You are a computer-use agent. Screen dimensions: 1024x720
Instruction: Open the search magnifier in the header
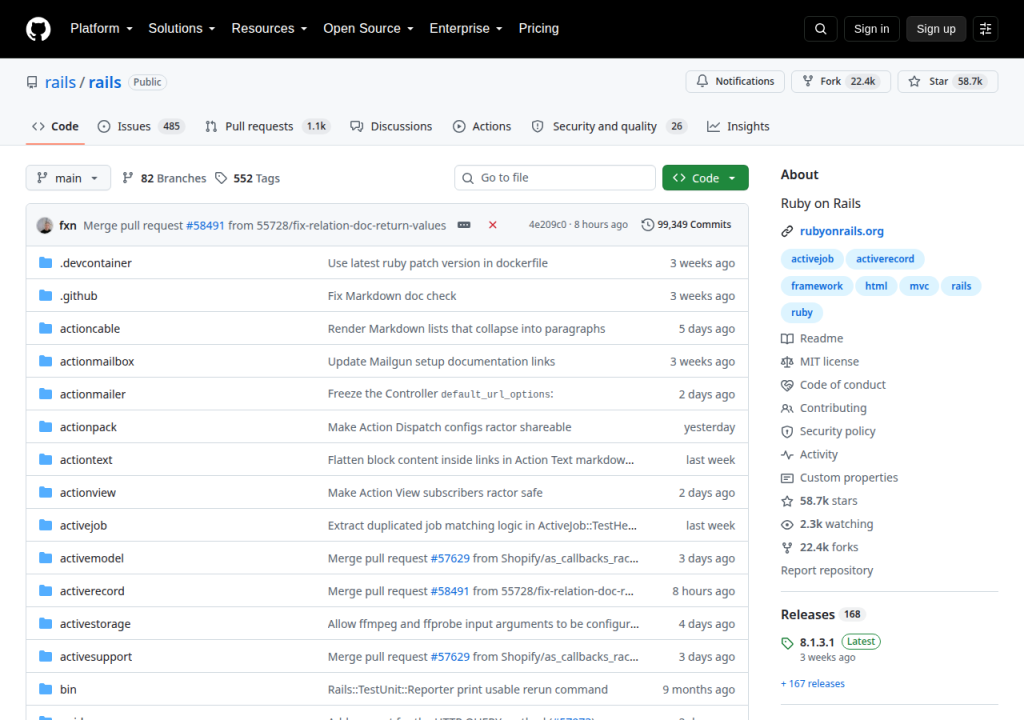820,29
